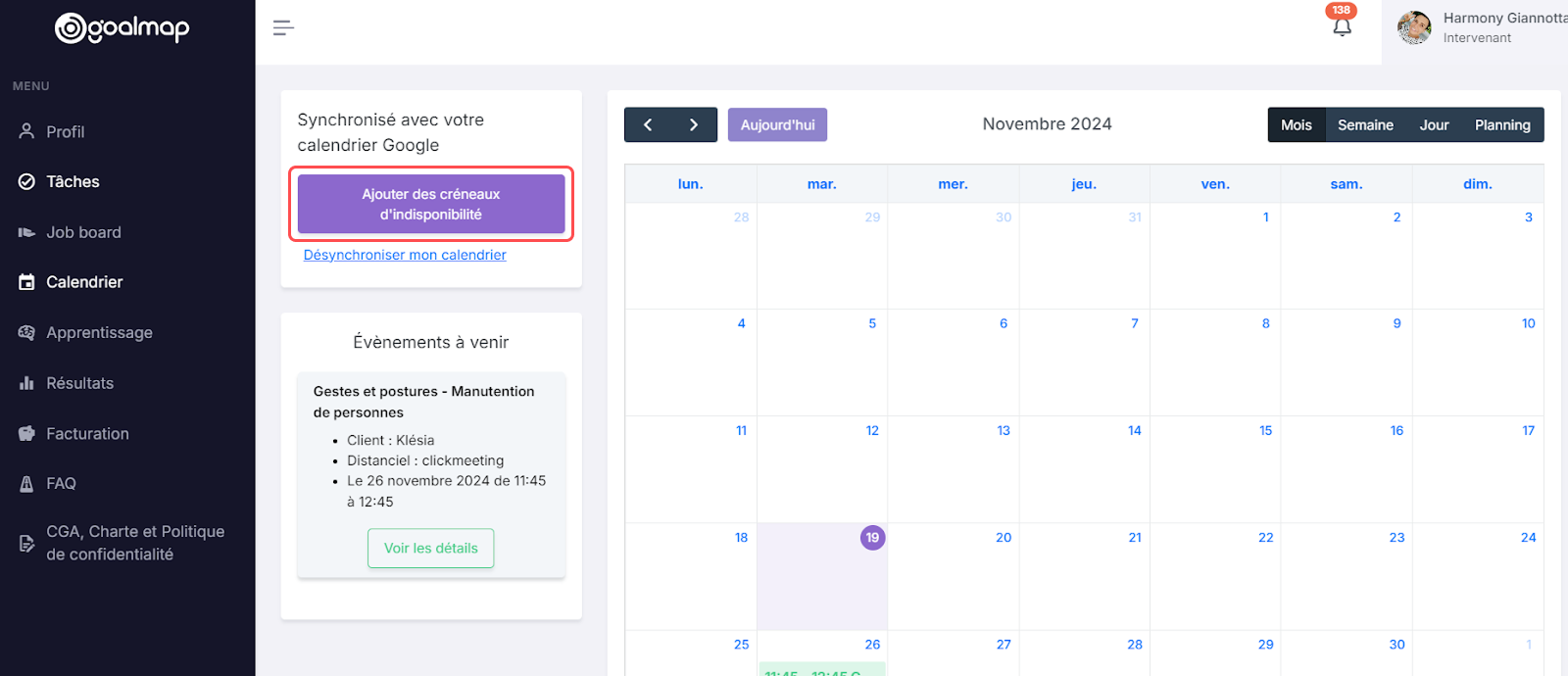
Task: Go to previous month with left chevron
Action: tap(648, 124)
